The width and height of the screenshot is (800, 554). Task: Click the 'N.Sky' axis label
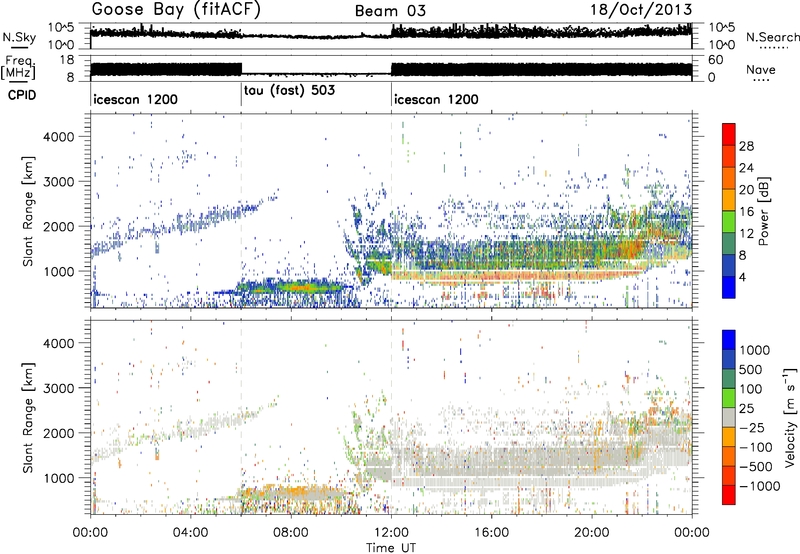pyautogui.click(x=19, y=37)
